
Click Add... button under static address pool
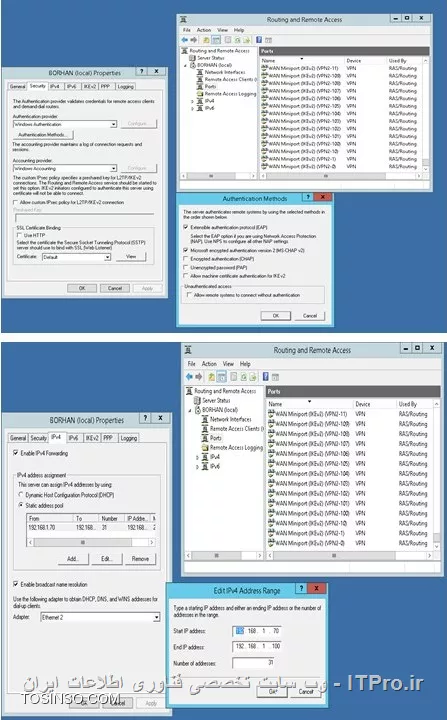pos(73,558)
